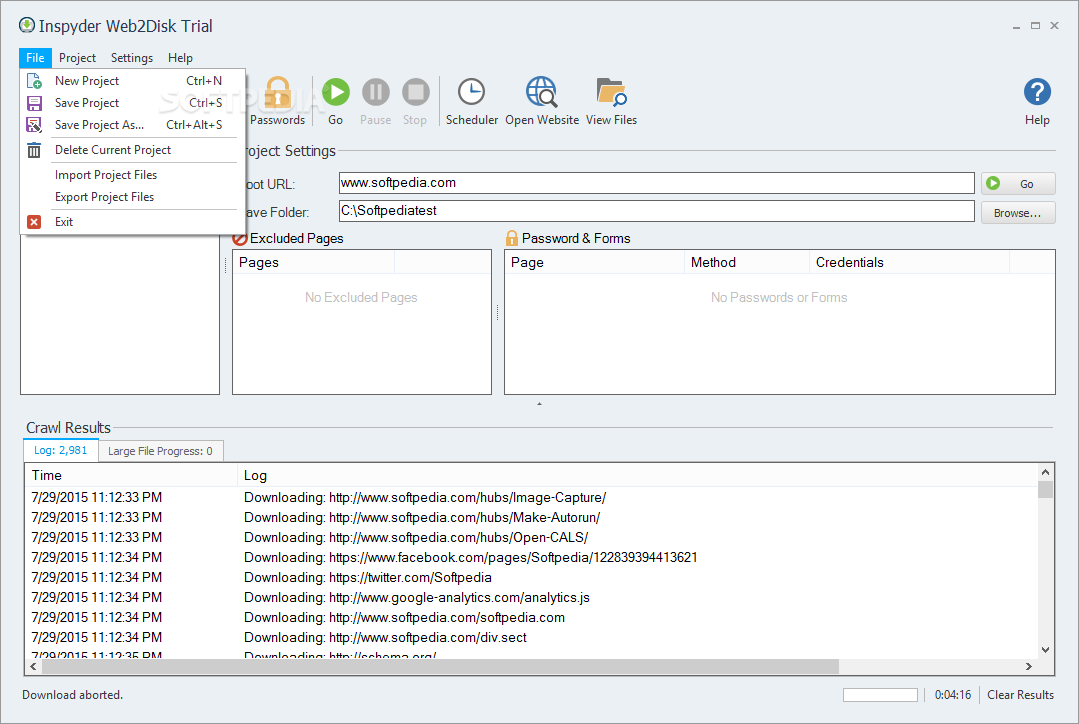Click the Inspyder Web2Disk app icon in title bar
The height and width of the screenshot is (724, 1079).
tap(27, 25)
